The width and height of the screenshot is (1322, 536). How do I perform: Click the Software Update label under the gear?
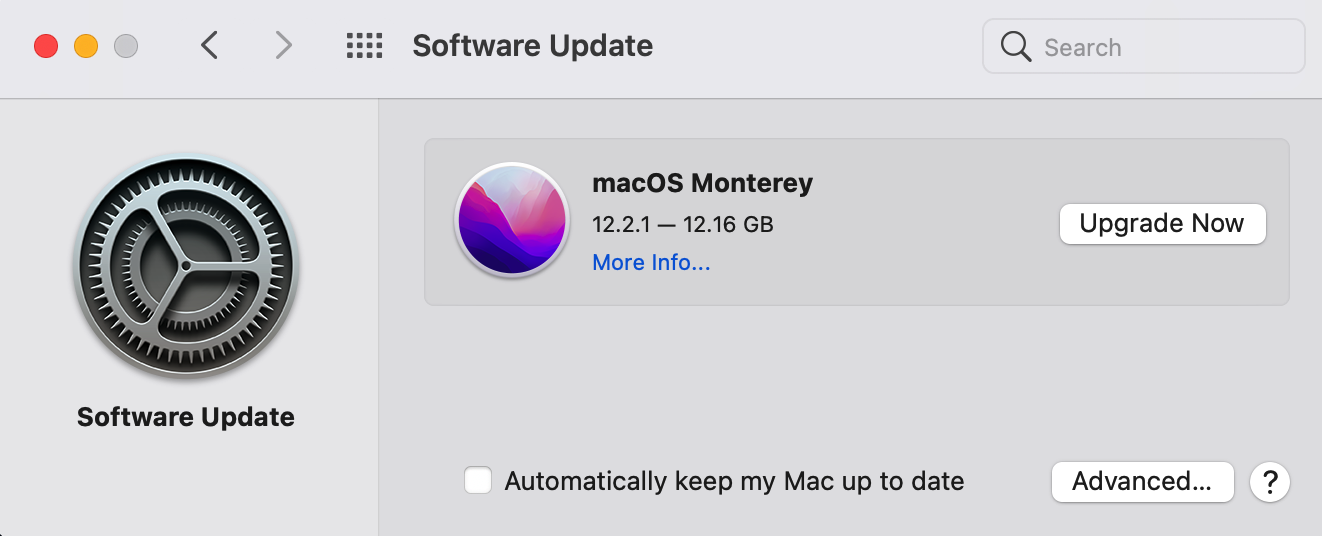186,417
